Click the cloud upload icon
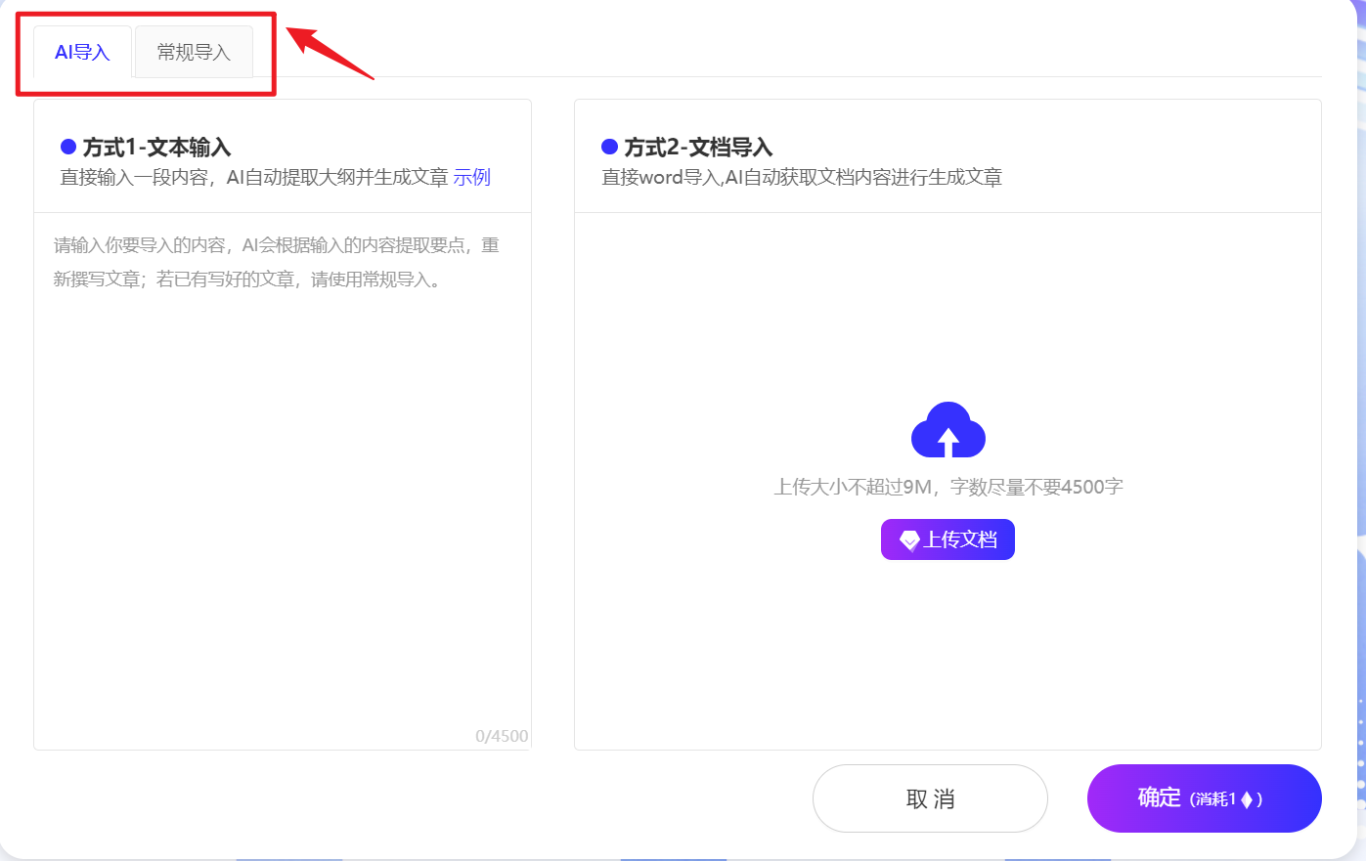Screen dimensions: 1366x861 point(948,430)
